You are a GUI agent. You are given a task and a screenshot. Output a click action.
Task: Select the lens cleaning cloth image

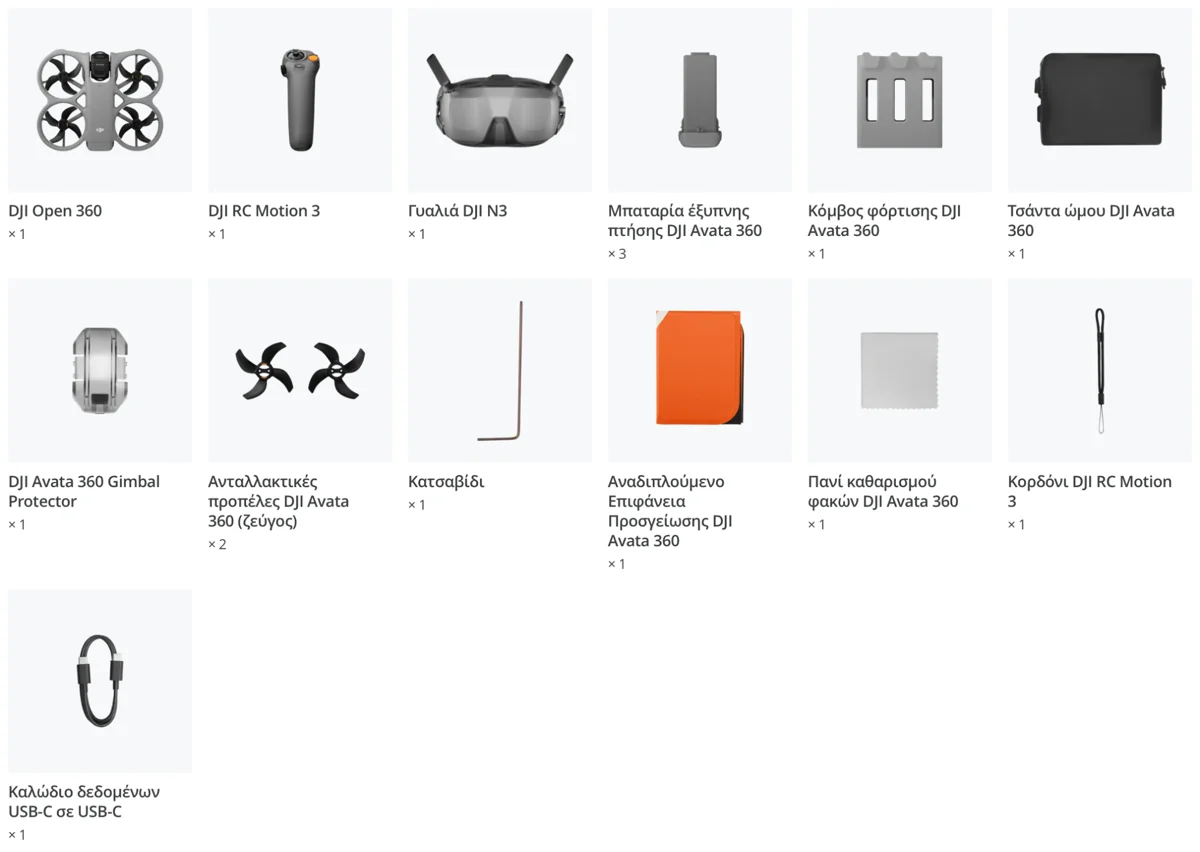900,371
